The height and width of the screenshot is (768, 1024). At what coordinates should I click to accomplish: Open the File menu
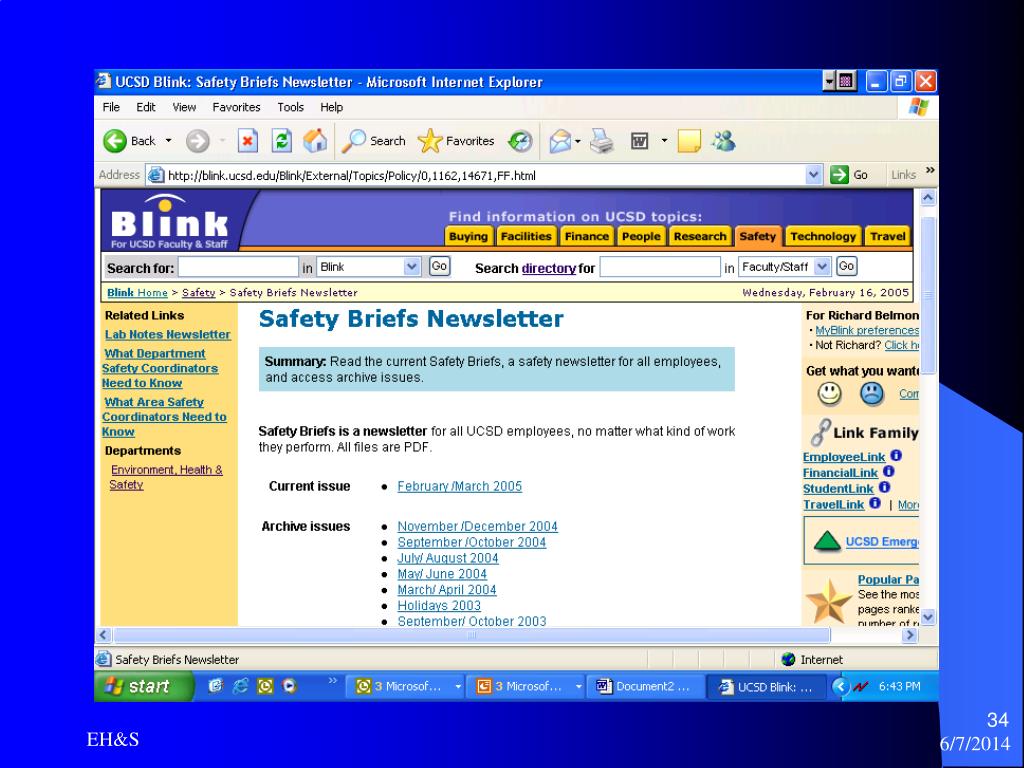111,107
